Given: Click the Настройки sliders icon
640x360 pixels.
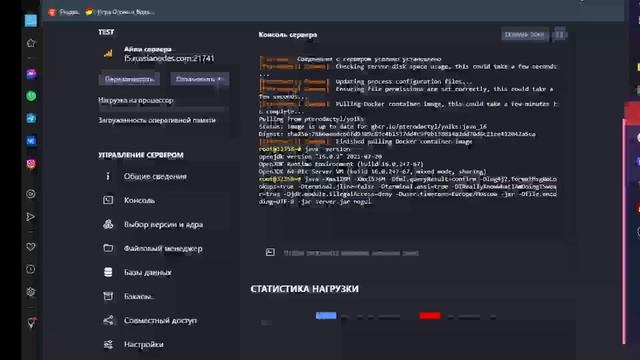Looking at the screenshot, I should [108, 344].
